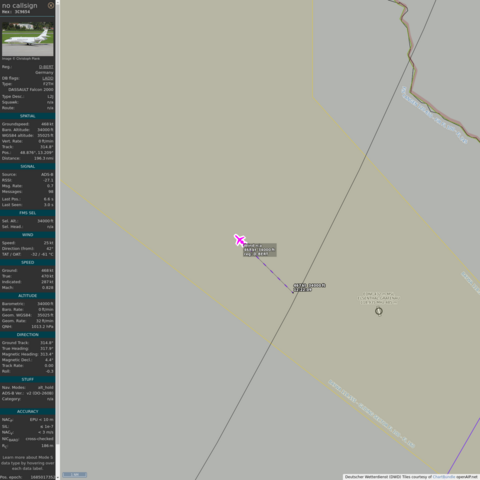This screenshot has width=480, height=480.
Task: Click the aircraft data label beside plane
Action: coord(260,250)
